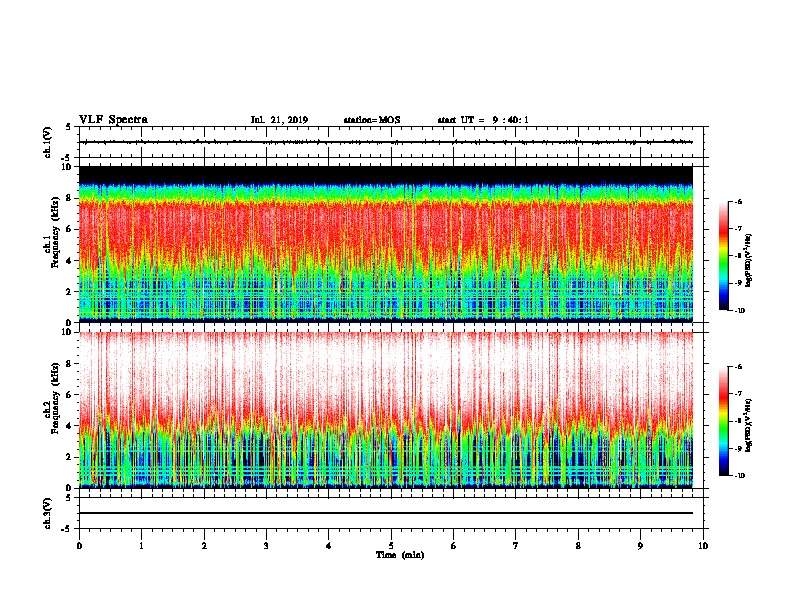Click time tick label "5" on x-axis

391,546
